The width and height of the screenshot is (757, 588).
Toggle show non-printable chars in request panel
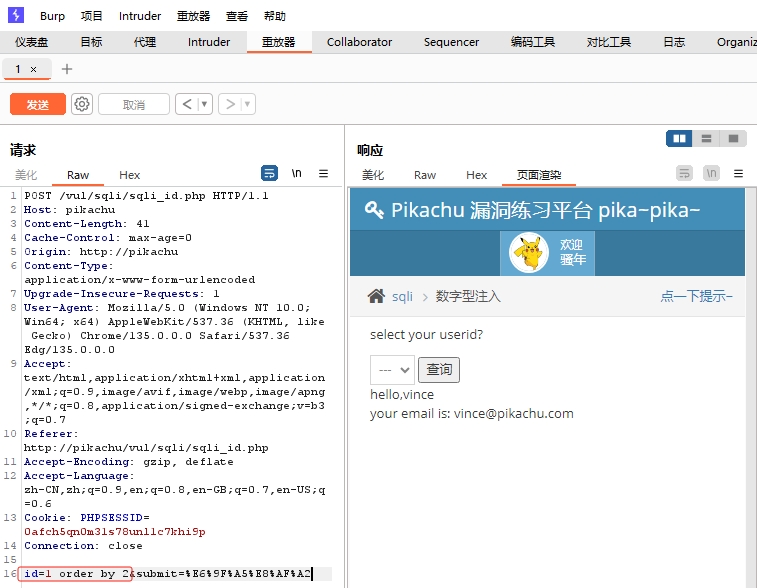click(x=296, y=173)
